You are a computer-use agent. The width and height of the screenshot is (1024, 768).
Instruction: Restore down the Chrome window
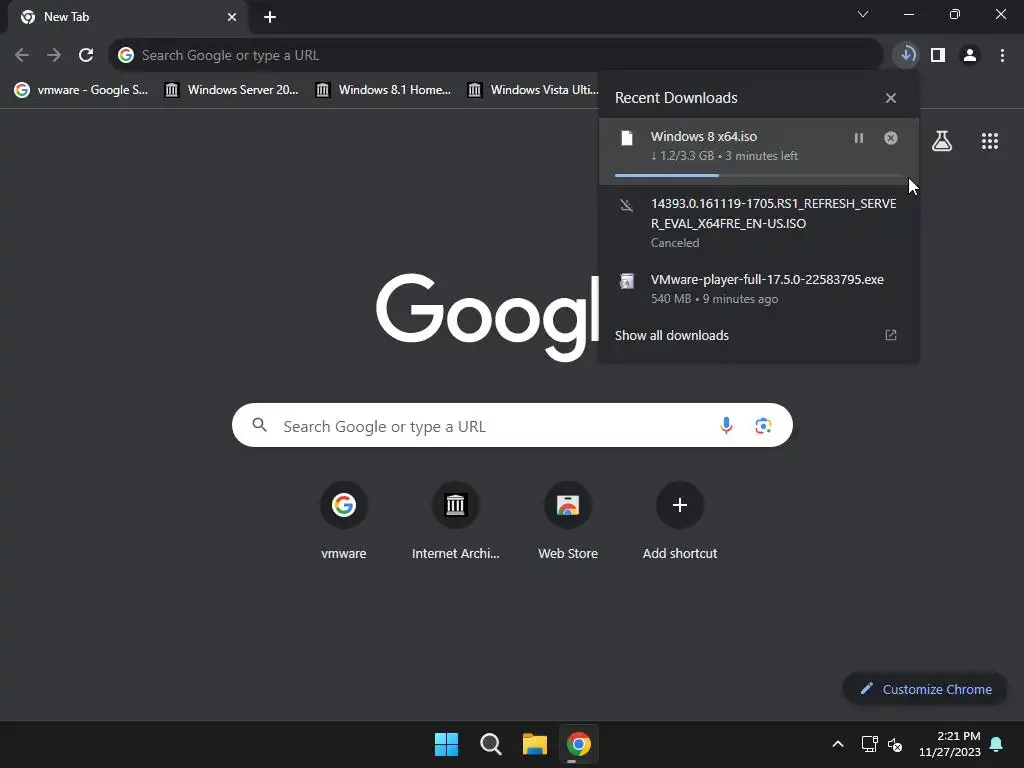pyautogui.click(x=955, y=14)
